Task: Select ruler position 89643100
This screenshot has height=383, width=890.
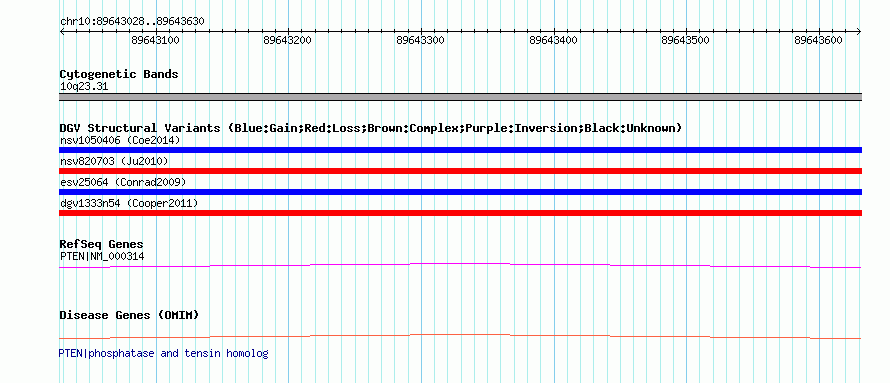Action: click(155, 40)
